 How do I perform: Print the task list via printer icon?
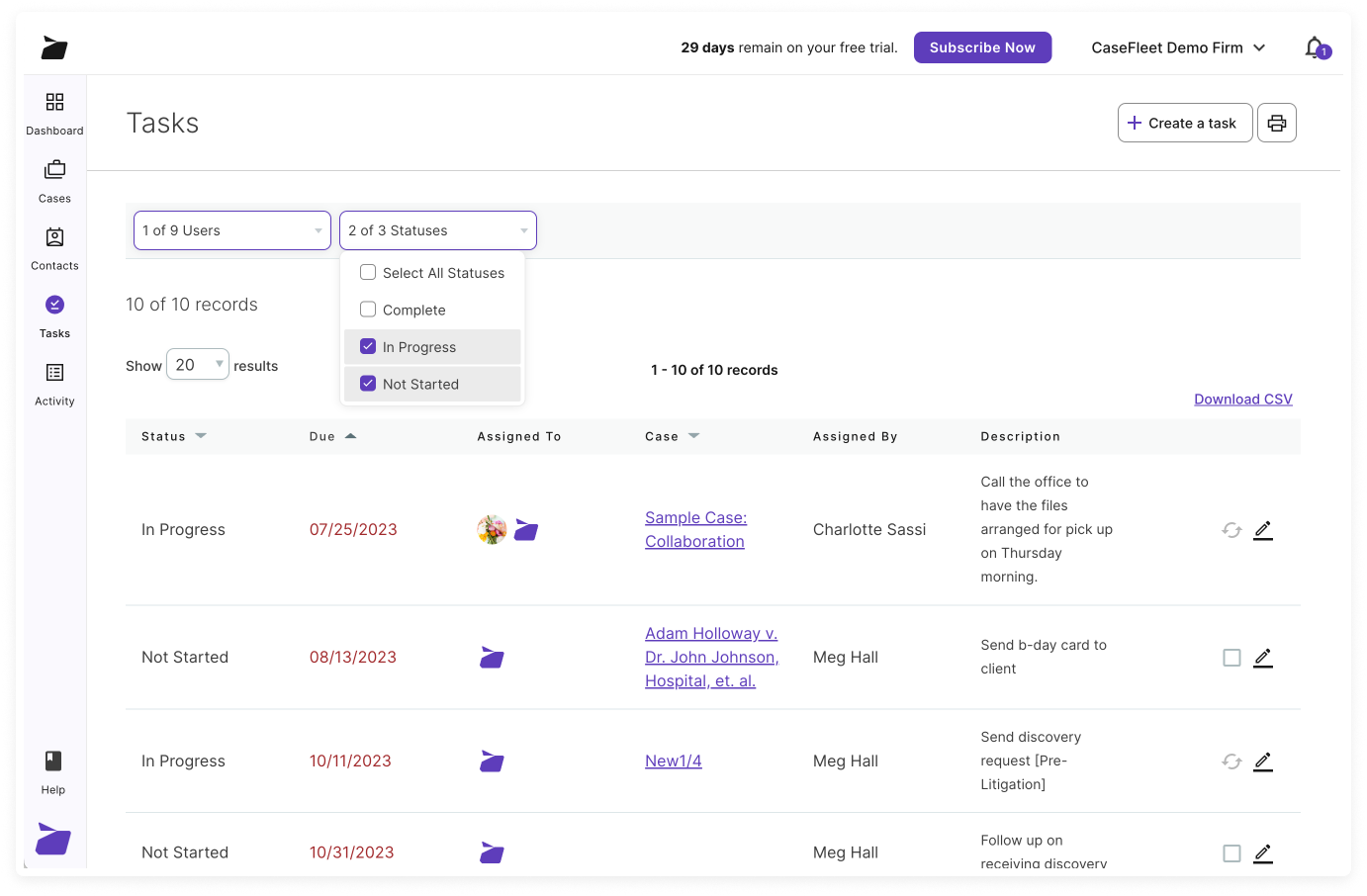click(1276, 122)
